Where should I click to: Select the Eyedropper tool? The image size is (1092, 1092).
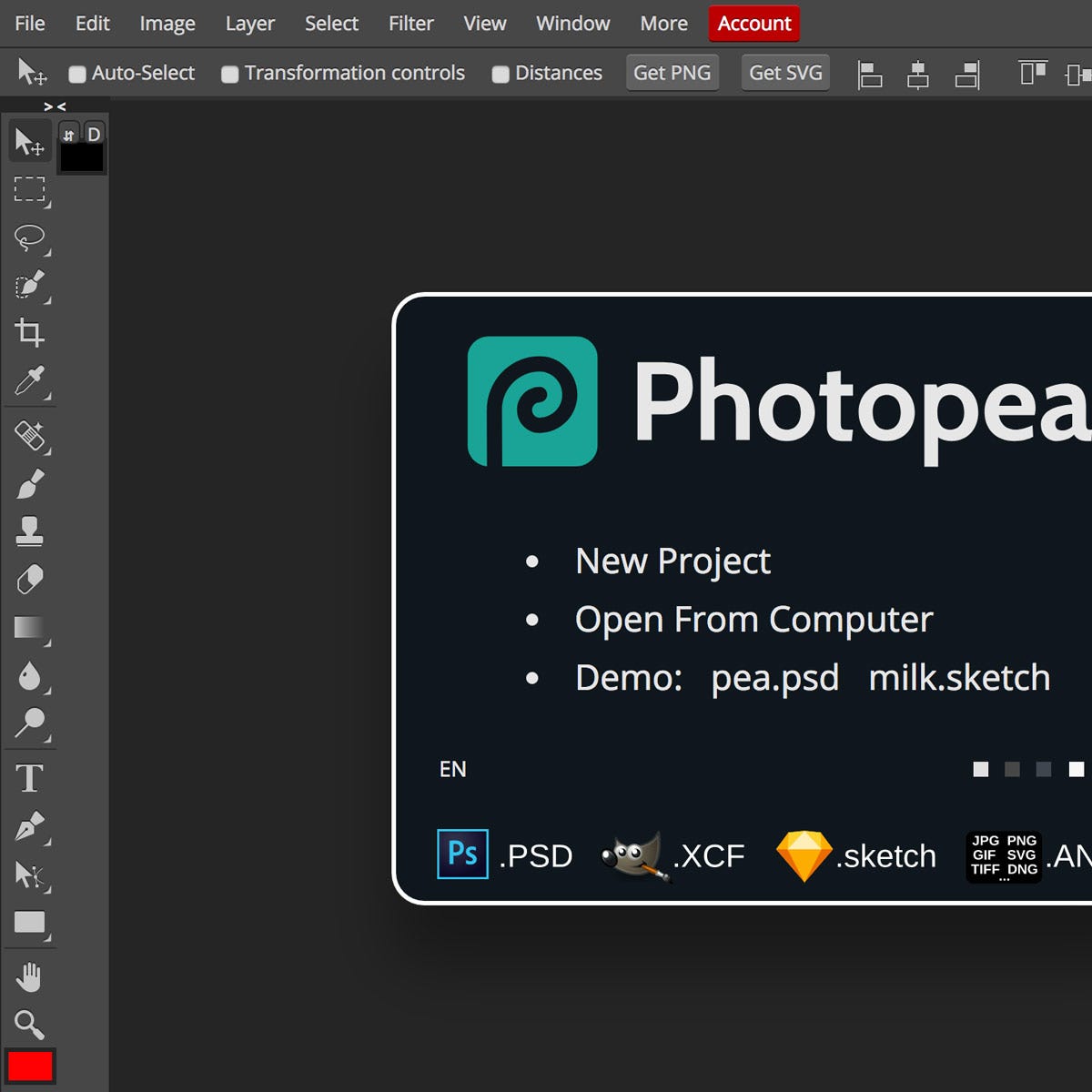(29, 381)
